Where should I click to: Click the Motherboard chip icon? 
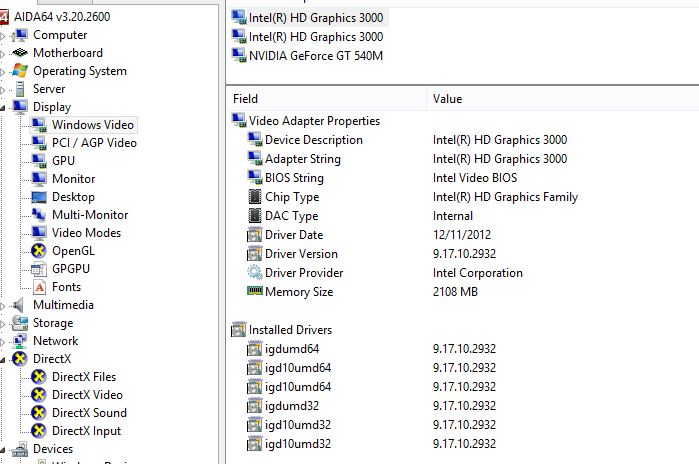click(20, 53)
